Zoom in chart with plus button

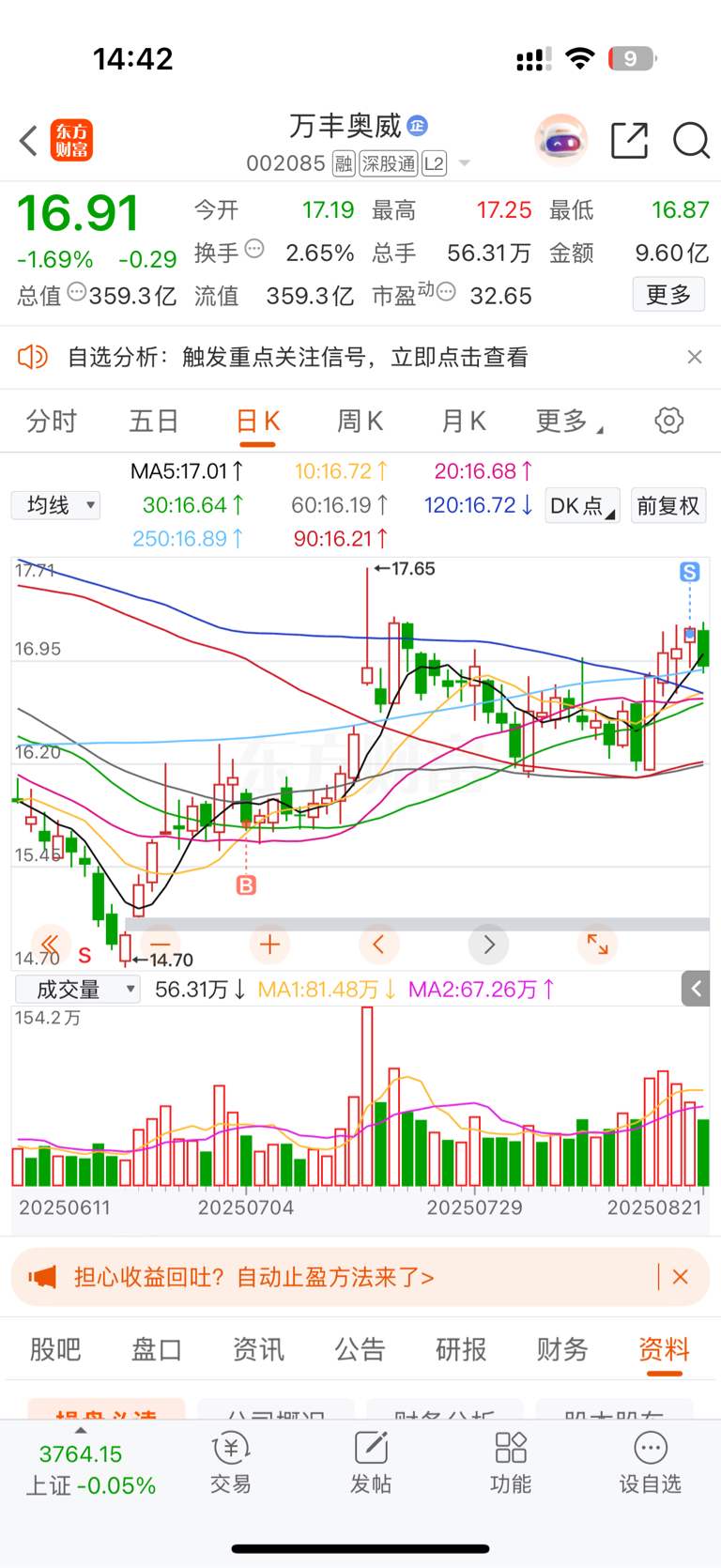coord(269,944)
